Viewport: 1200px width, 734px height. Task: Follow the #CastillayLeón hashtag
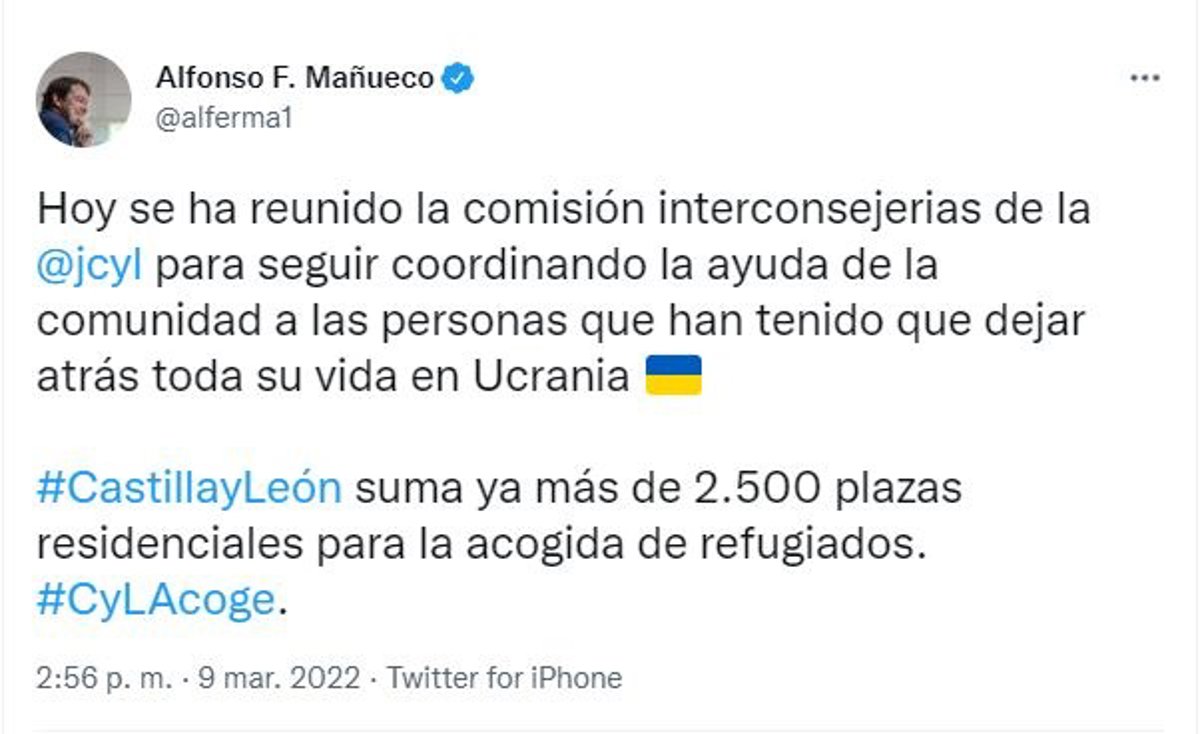(x=190, y=490)
